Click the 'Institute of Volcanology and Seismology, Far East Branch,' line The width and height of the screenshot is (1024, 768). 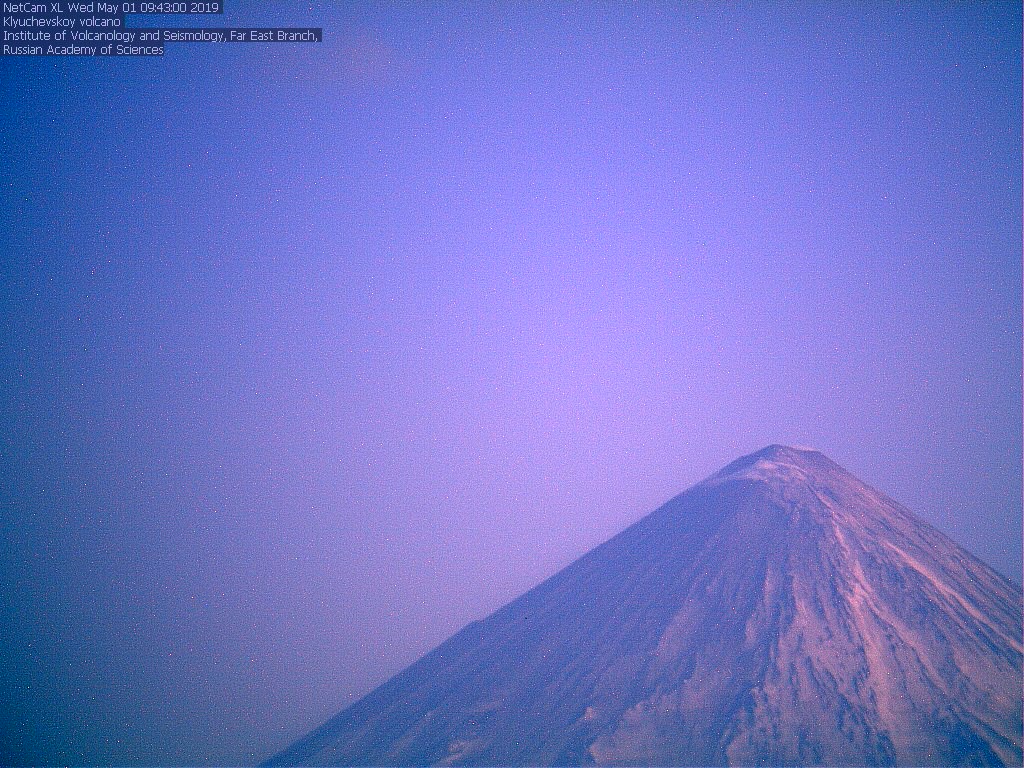tap(160, 35)
